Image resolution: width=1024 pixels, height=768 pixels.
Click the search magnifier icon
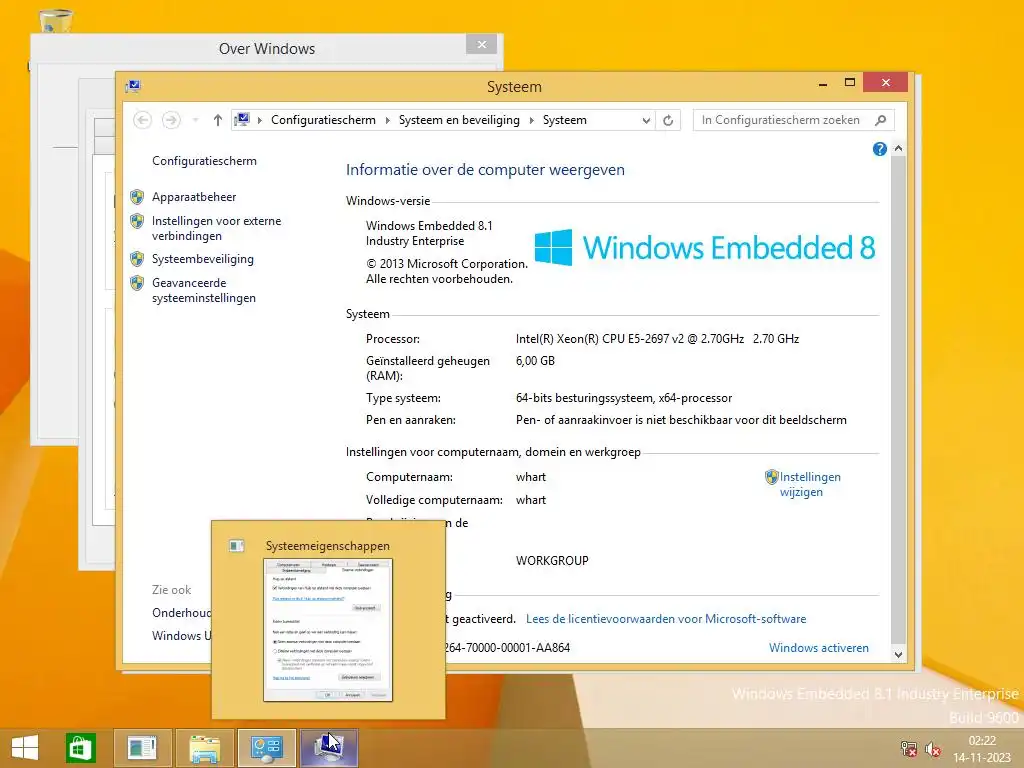pyautogui.click(x=880, y=120)
